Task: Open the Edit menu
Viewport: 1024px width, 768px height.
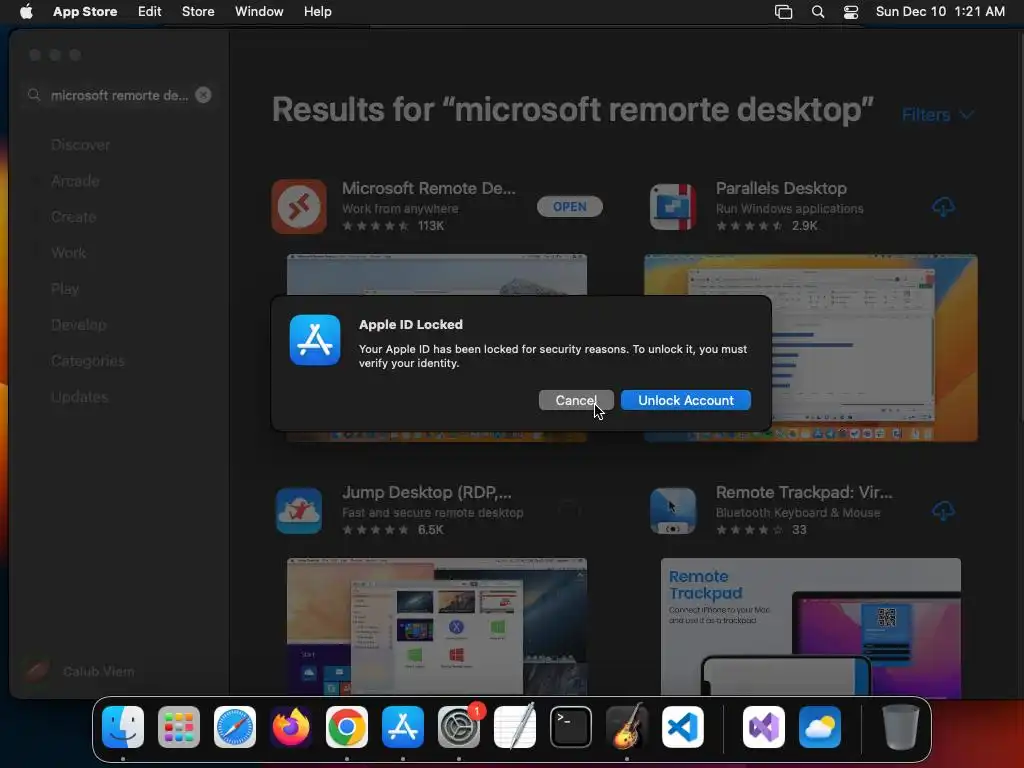Action: tap(150, 11)
